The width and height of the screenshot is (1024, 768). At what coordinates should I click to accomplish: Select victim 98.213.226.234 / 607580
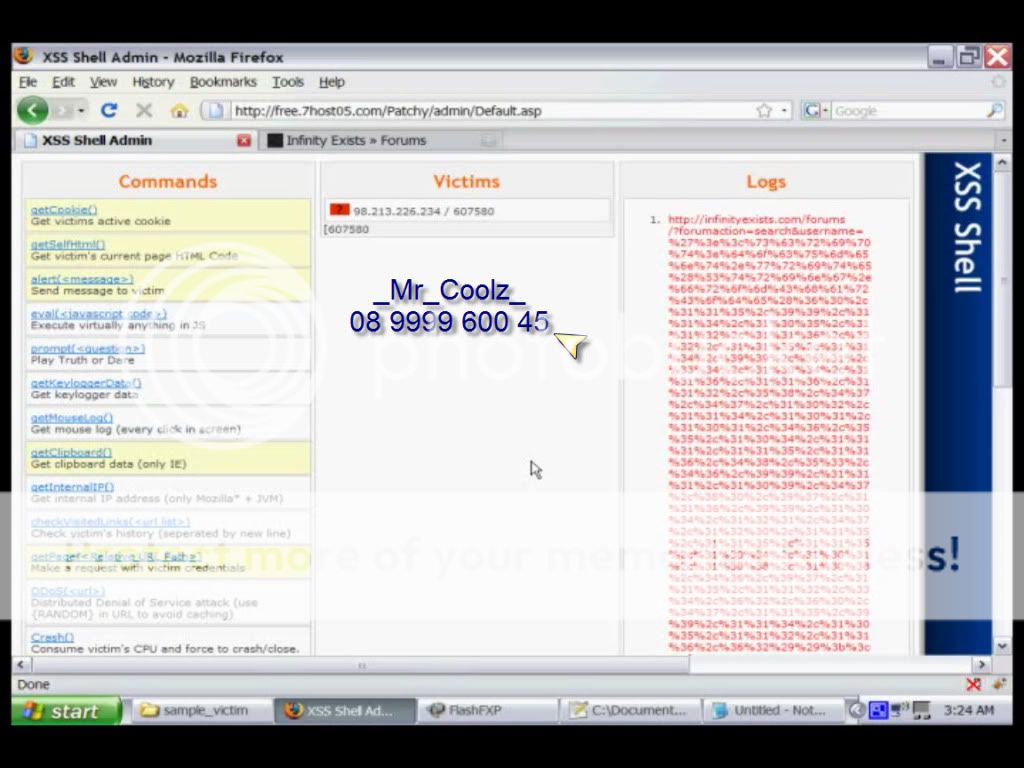coord(424,211)
